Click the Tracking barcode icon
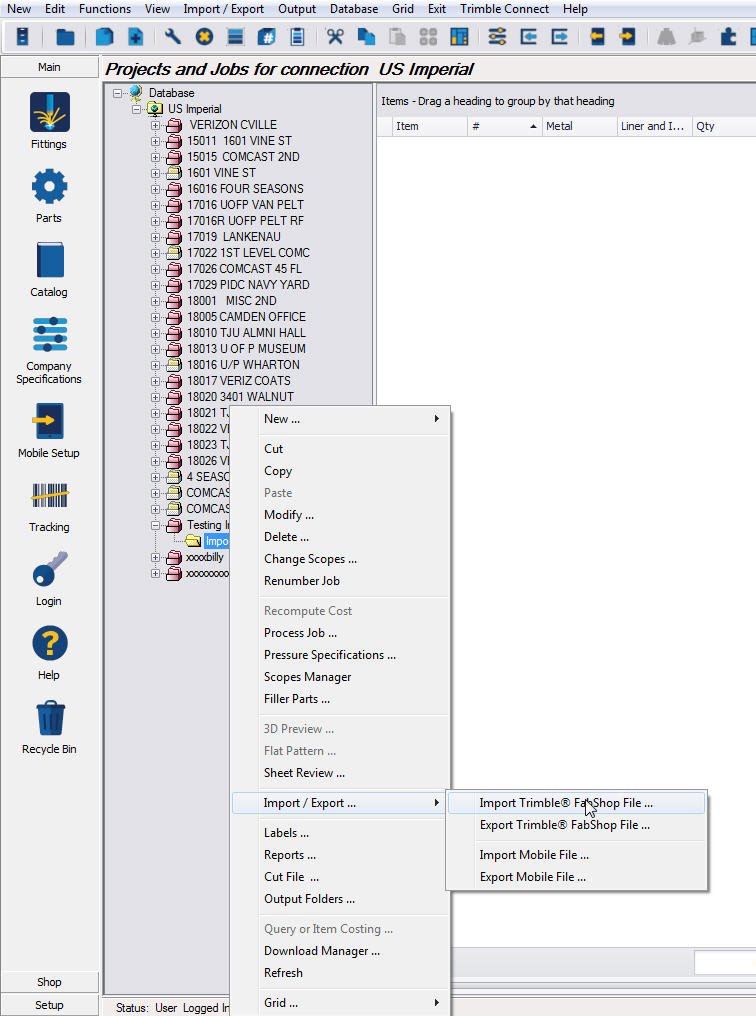Image resolution: width=756 pixels, height=1016 pixels. (x=49, y=497)
